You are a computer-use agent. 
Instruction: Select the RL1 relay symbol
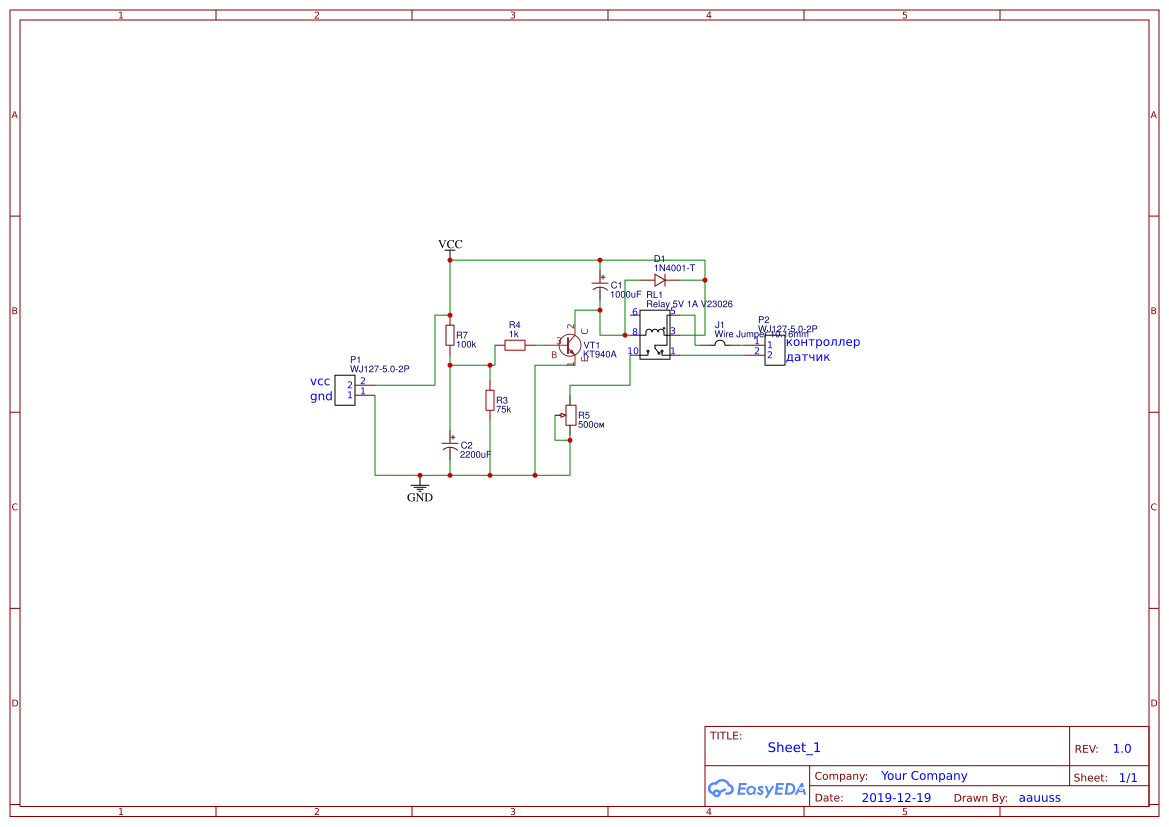point(655,335)
